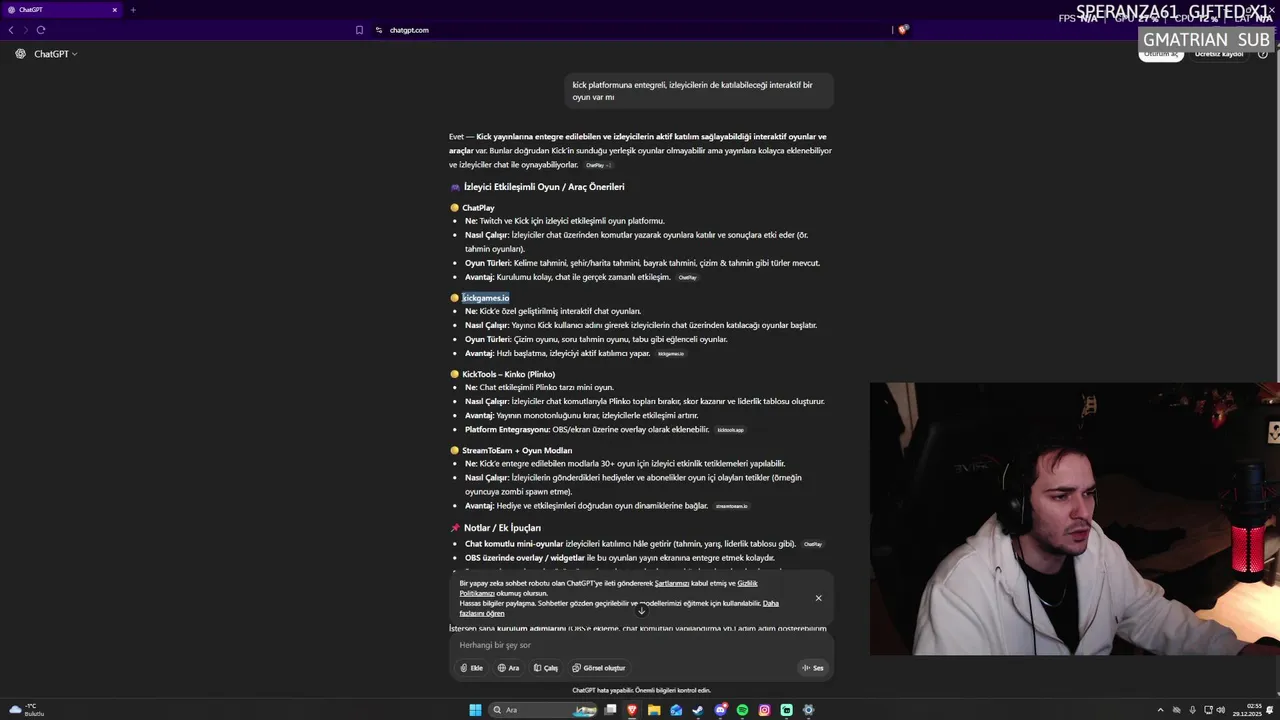Dismiss the terms notice with X
This screenshot has height=720, width=1280.
(x=818, y=598)
